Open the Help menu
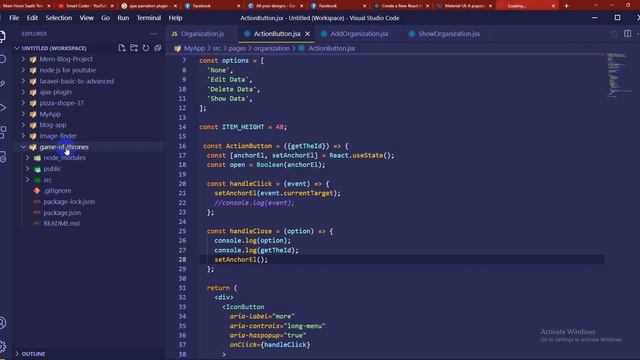640x360 pixels. coord(175,18)
